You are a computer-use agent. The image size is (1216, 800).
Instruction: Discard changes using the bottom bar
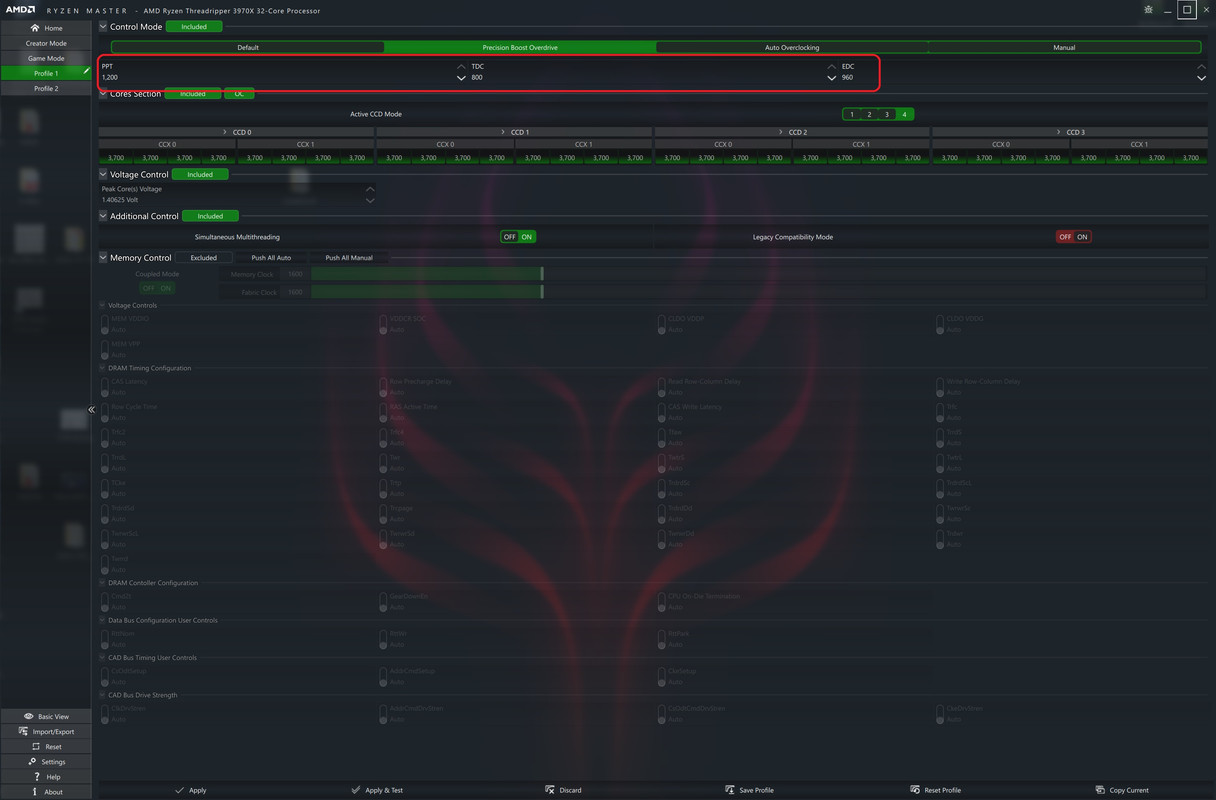pos(563,790)
